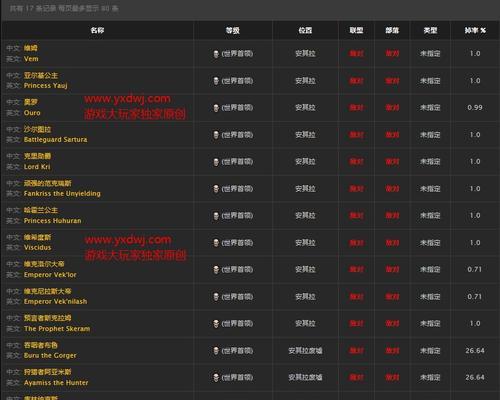Click skull icon in Lord Kri row
Image resolution: width=500 pixels, height=400 pixels.
pyautogui.click(x=216, y=162)
